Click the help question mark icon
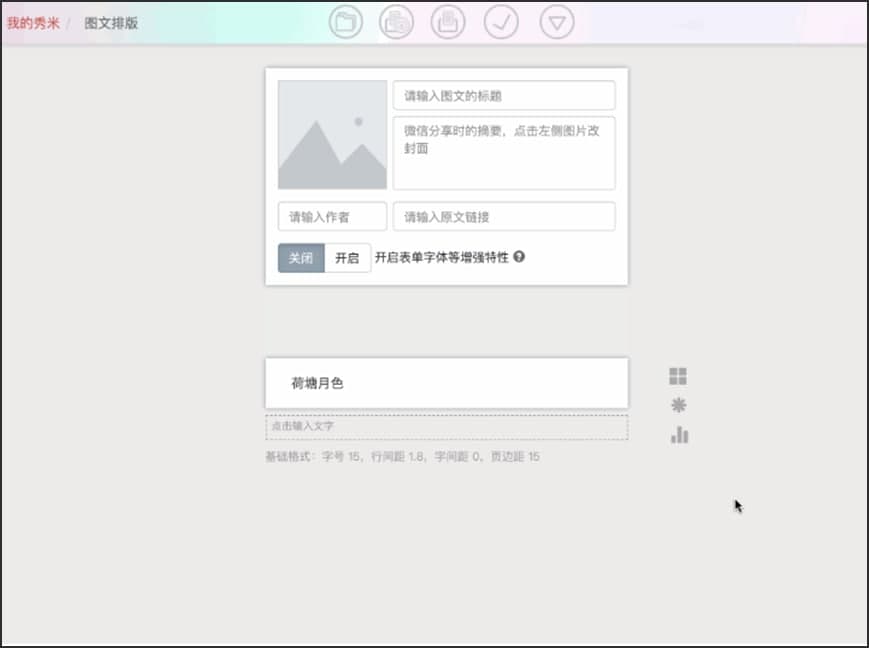 (521, 257)
